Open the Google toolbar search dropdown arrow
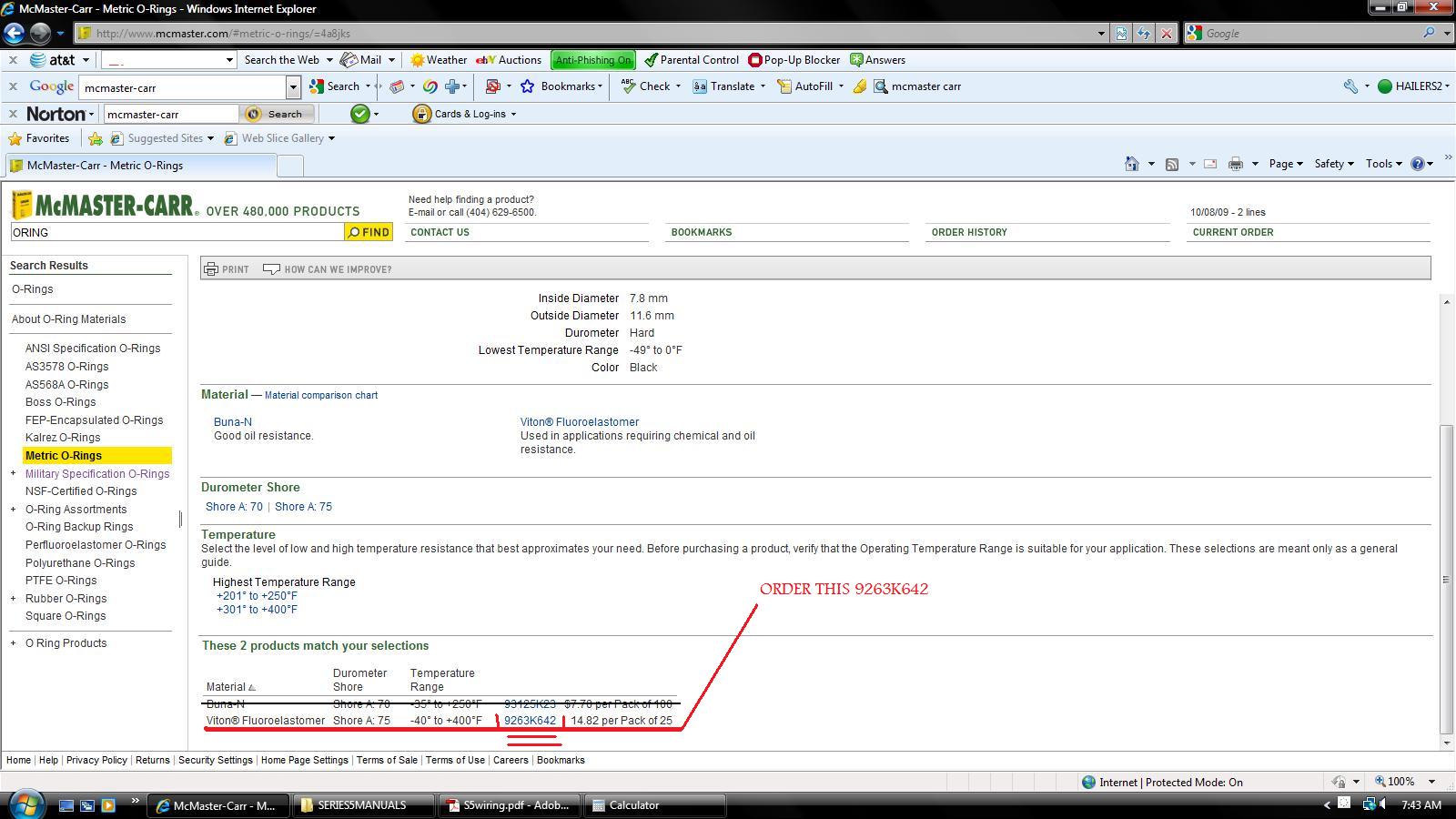Screen dimensions: 1456x819 pyautogui.click(x=293, y=87)
